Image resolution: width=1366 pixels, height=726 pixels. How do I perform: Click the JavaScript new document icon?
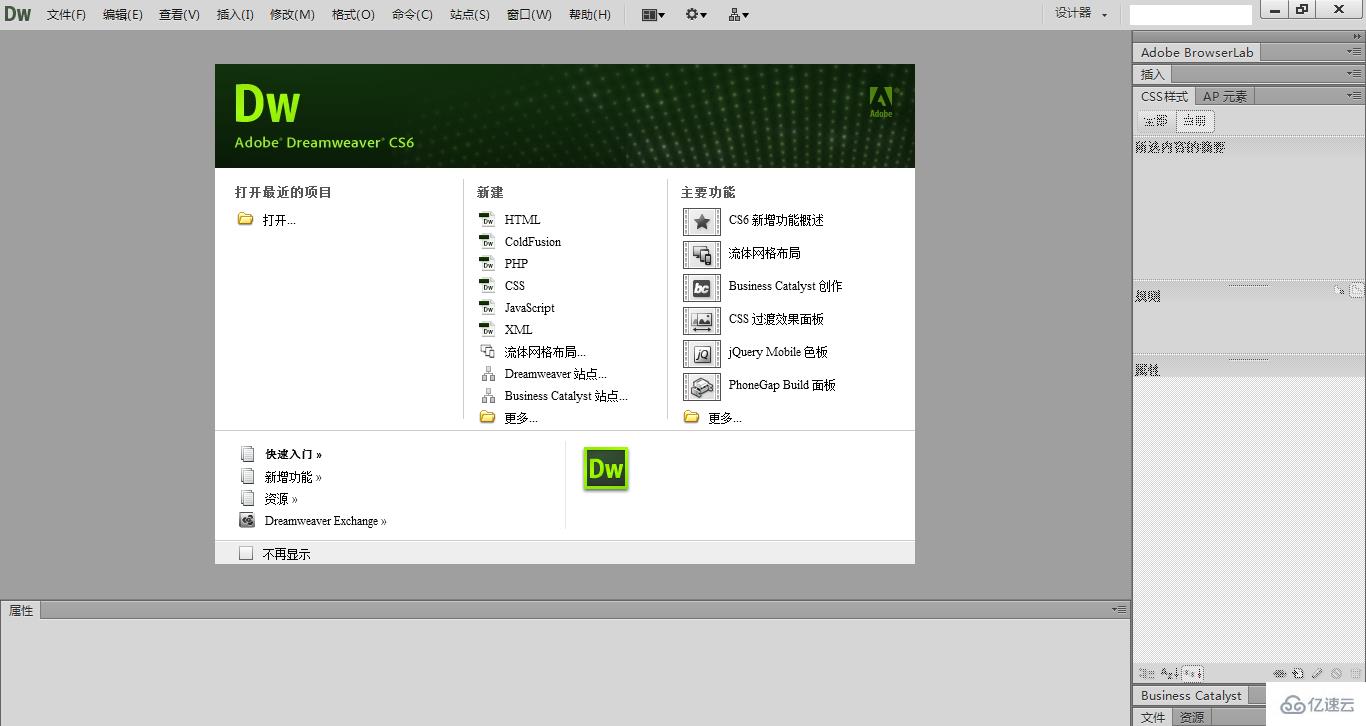click(487, 308)
